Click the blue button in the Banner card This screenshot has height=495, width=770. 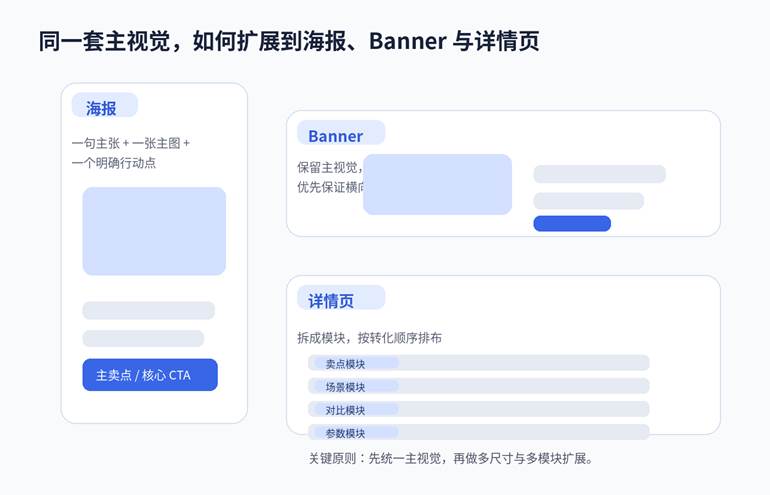point(572,223)
